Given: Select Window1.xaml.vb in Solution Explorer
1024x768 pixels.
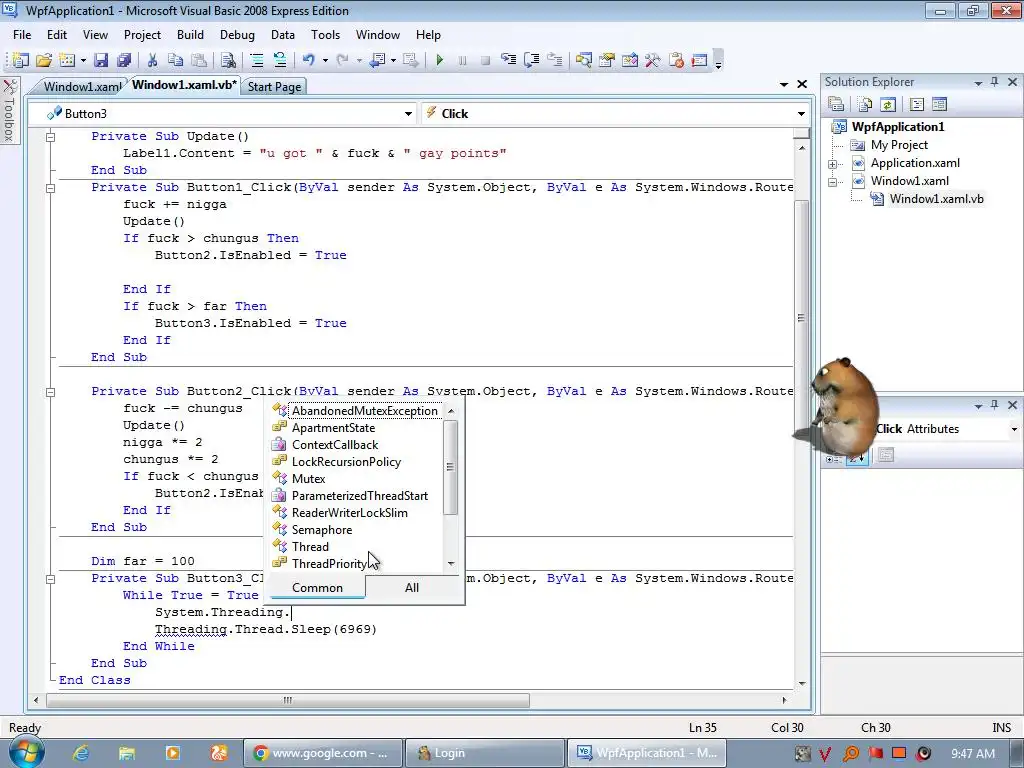Looking at the screenshot, I should (936, 199).
